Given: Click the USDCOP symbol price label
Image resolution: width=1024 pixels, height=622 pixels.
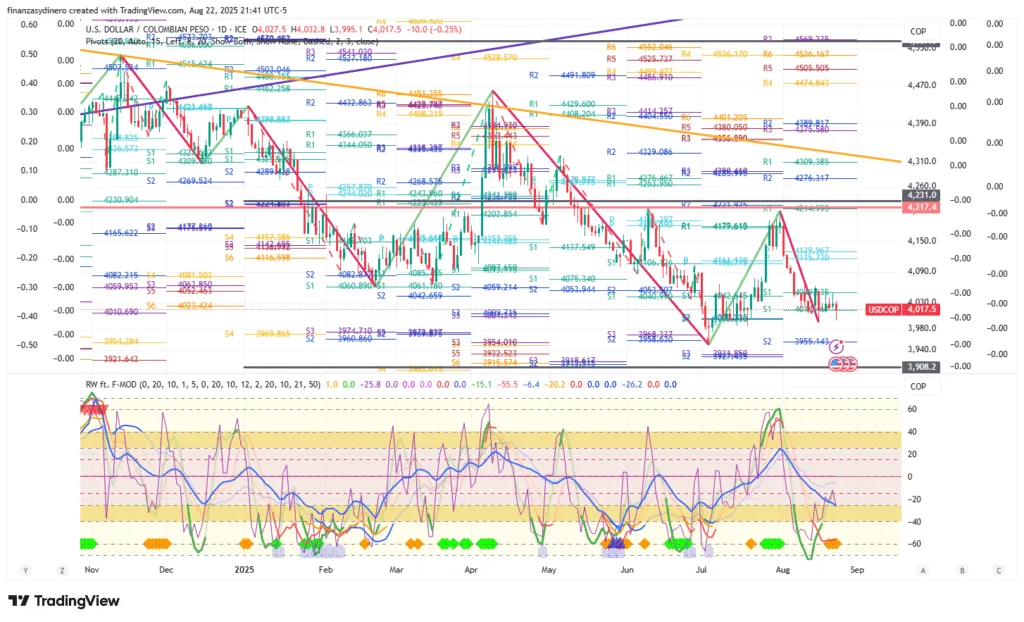Looking at the screenshot, I should point(883,309).
